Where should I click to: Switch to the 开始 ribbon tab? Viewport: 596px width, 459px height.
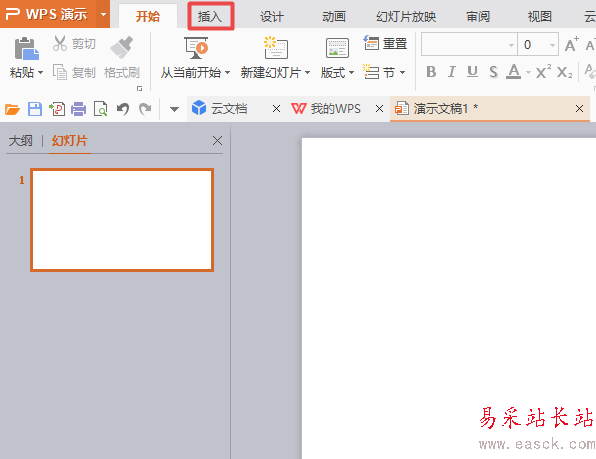pyautogui.click(x=148, y=16)
